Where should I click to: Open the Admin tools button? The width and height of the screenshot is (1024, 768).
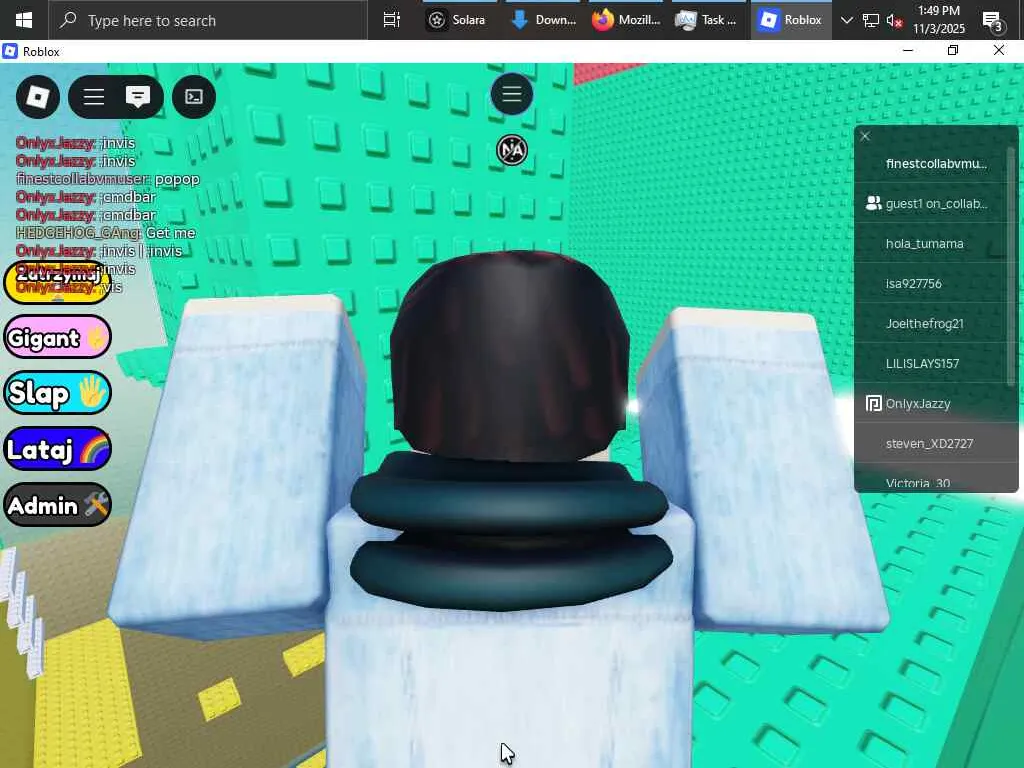[x=57, y=505]
